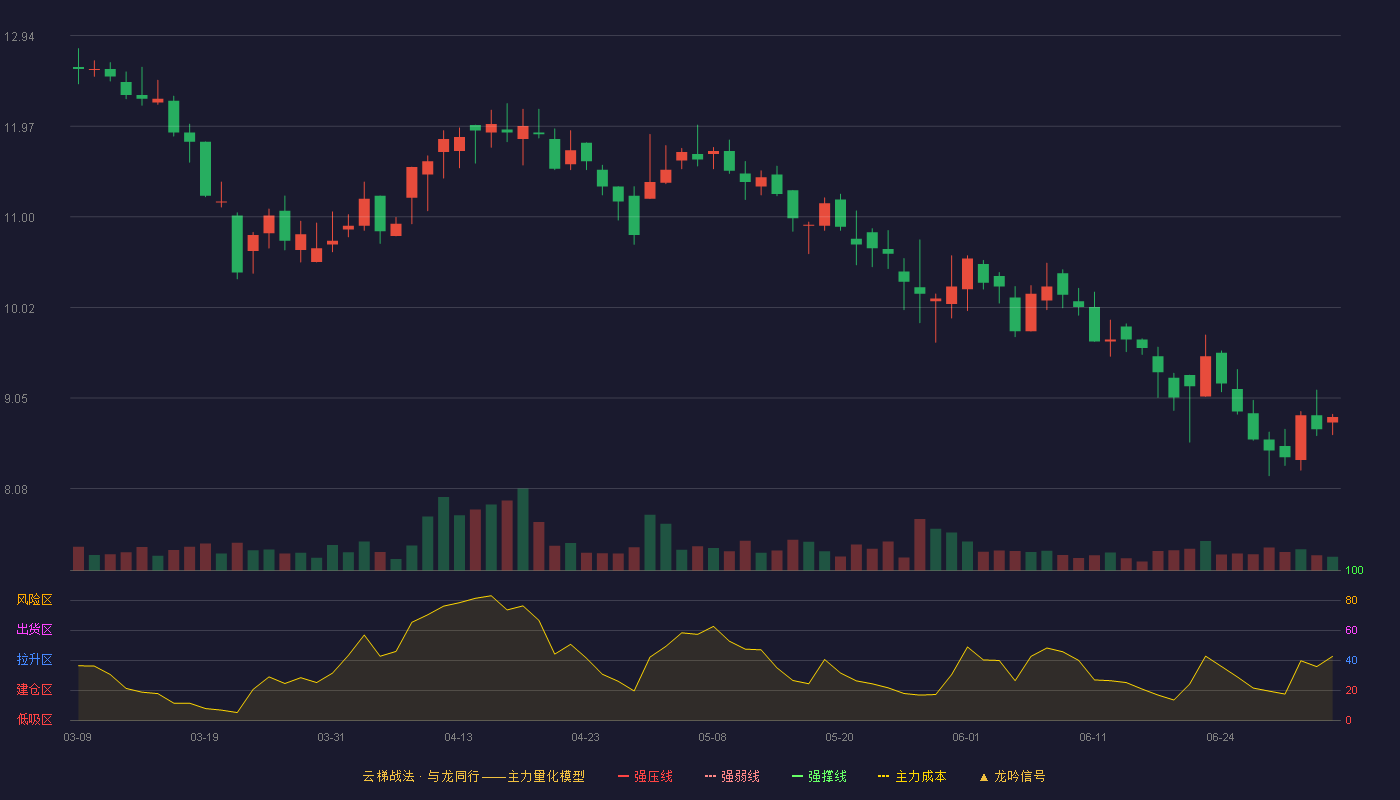Click the 出货区 zone label

click(x=34, y=630)
